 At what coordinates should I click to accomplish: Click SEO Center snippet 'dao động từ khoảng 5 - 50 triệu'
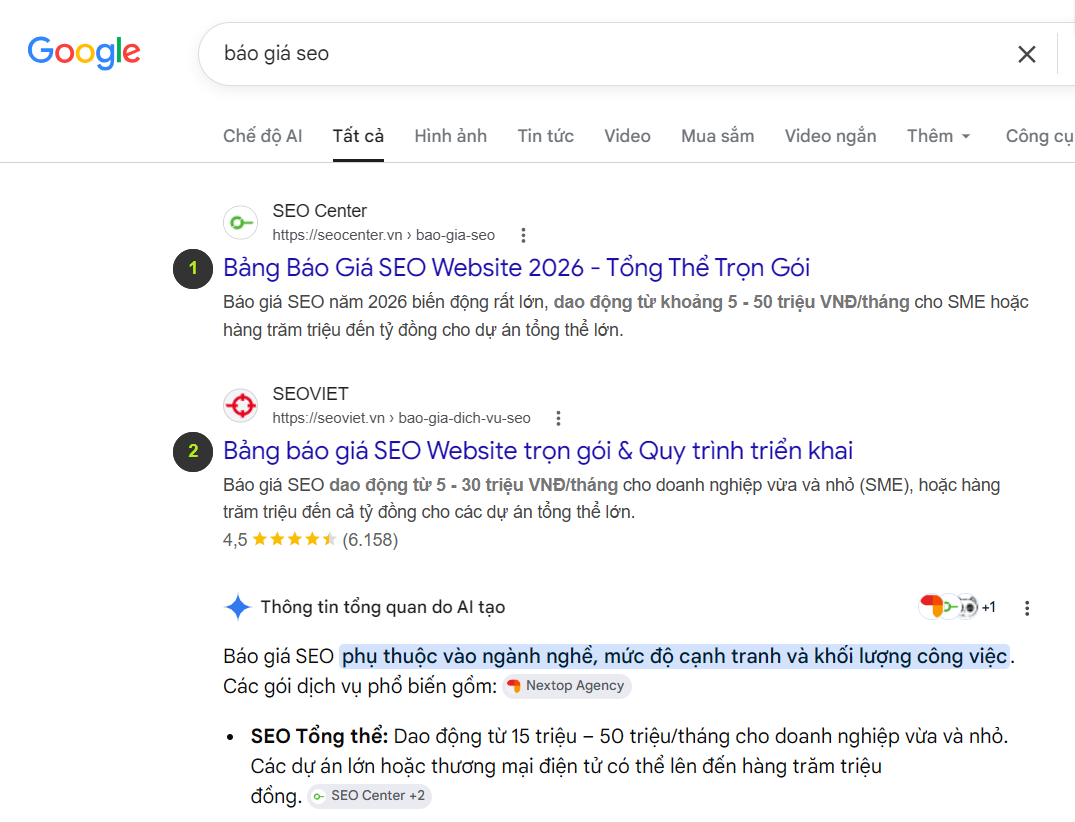pos(732,302)
